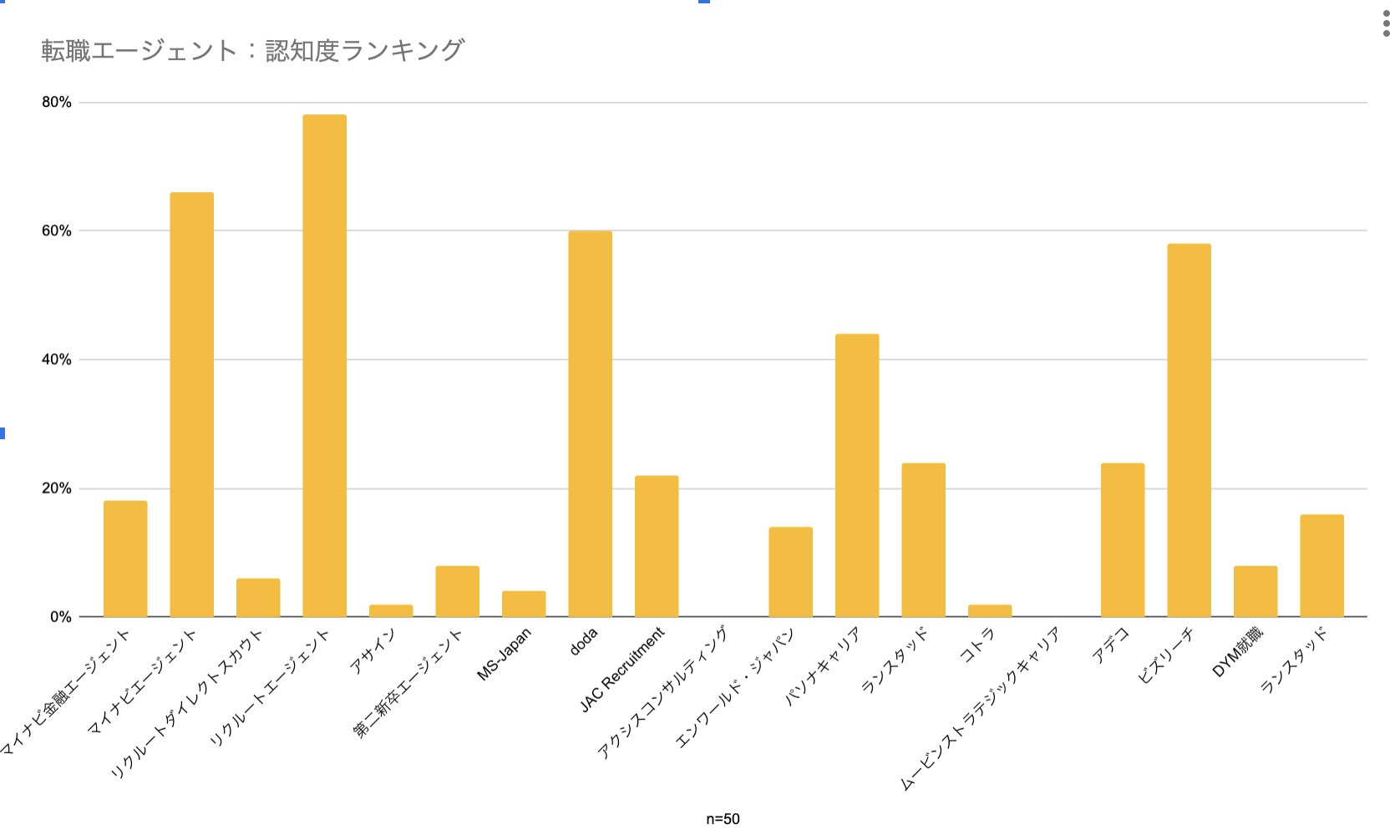Click the n=50 axis title
This screenshot has height=840, width=1400.
click(723, 819)
